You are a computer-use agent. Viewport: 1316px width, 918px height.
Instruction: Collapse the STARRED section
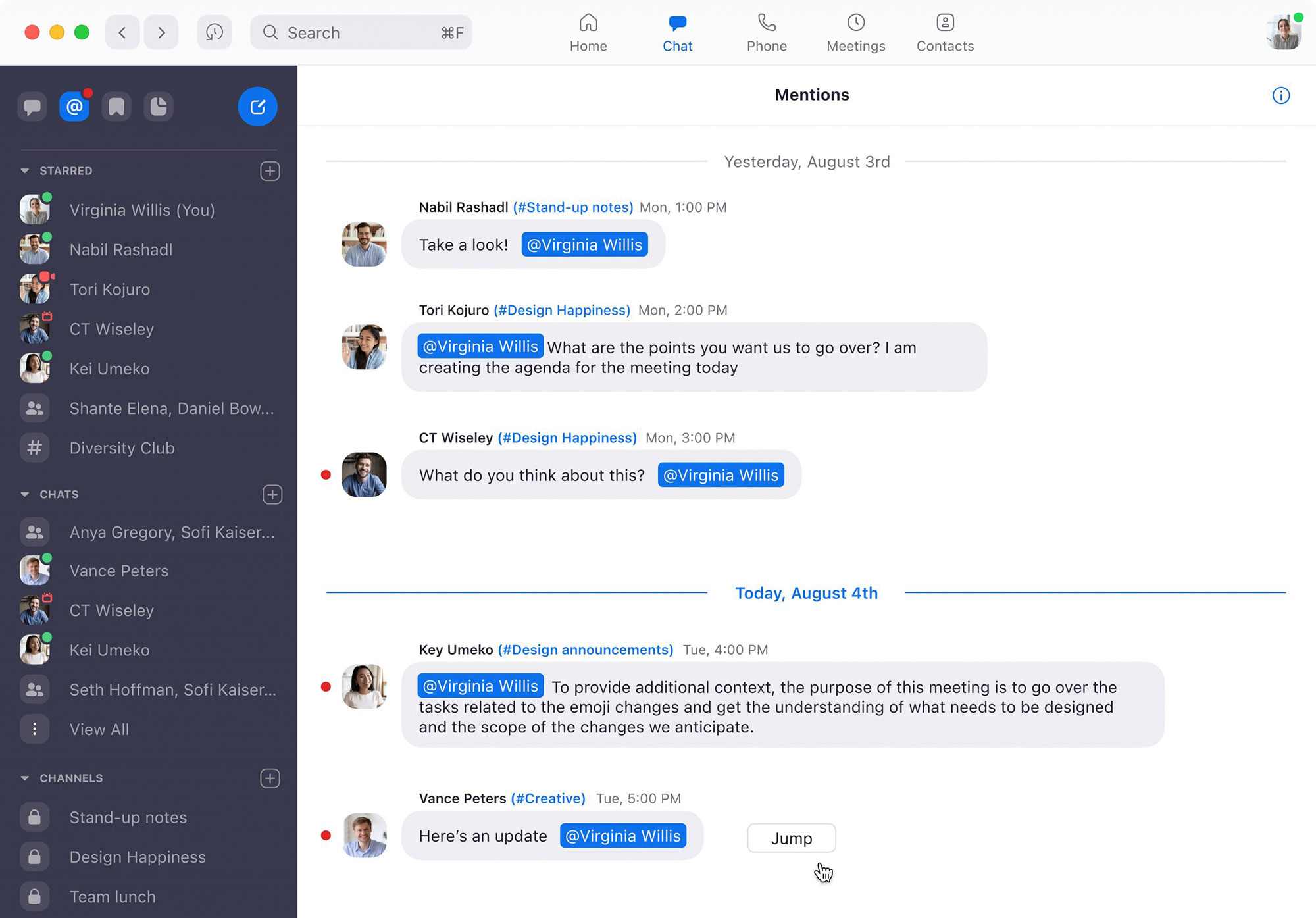(x=25, y=171)
